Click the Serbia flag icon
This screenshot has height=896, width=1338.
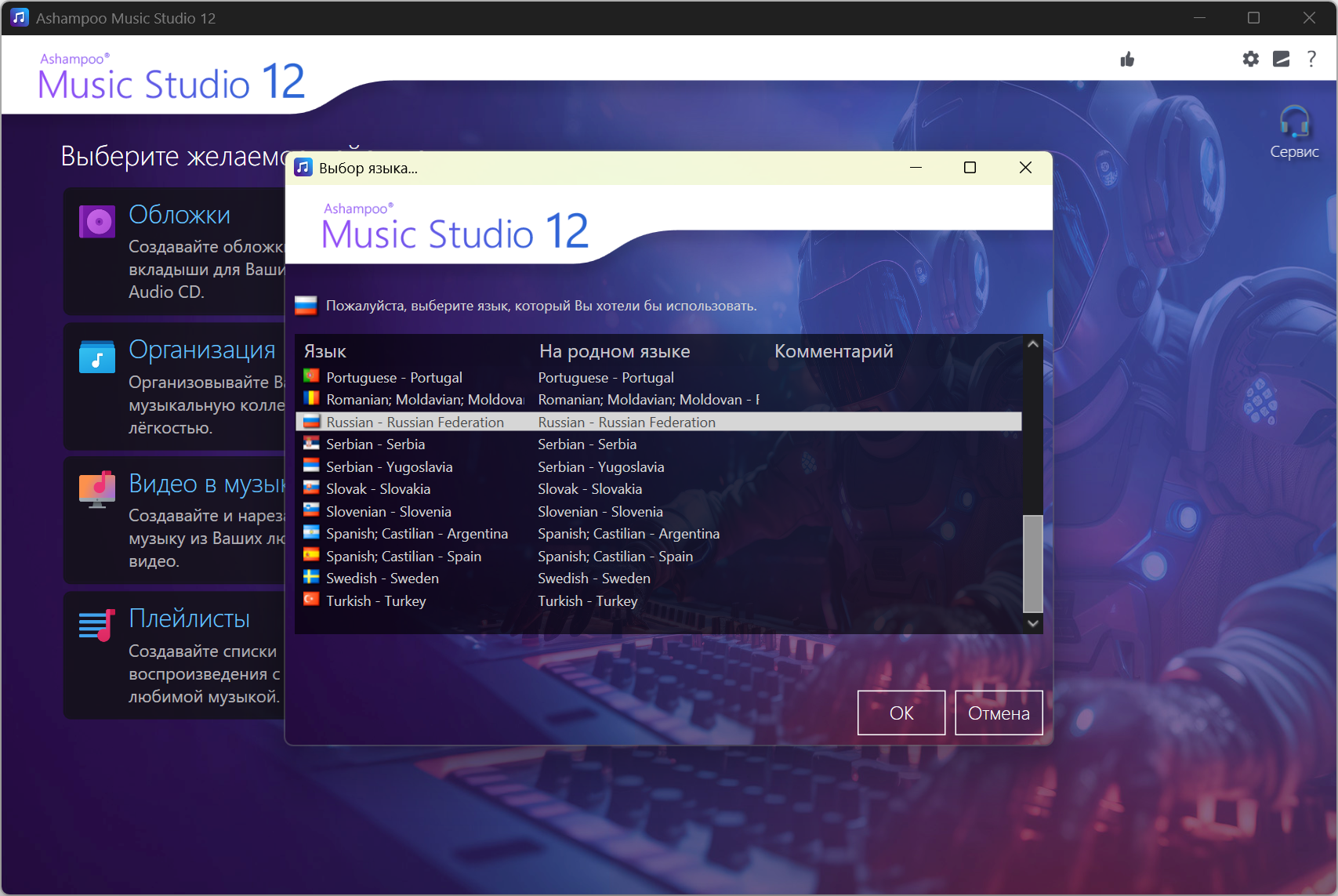pos(311,443)
